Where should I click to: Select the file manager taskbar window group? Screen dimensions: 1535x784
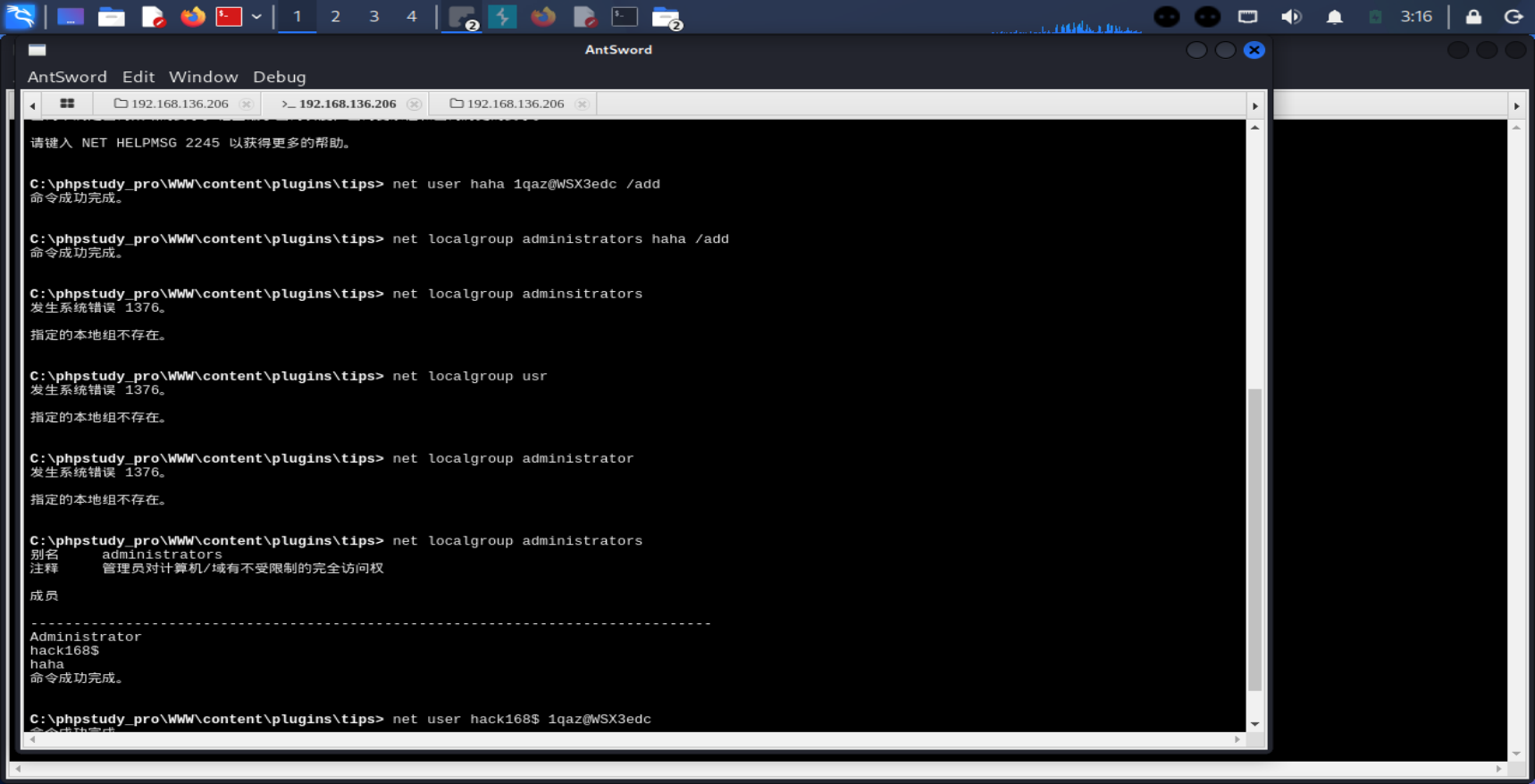(x=666, y=17)
